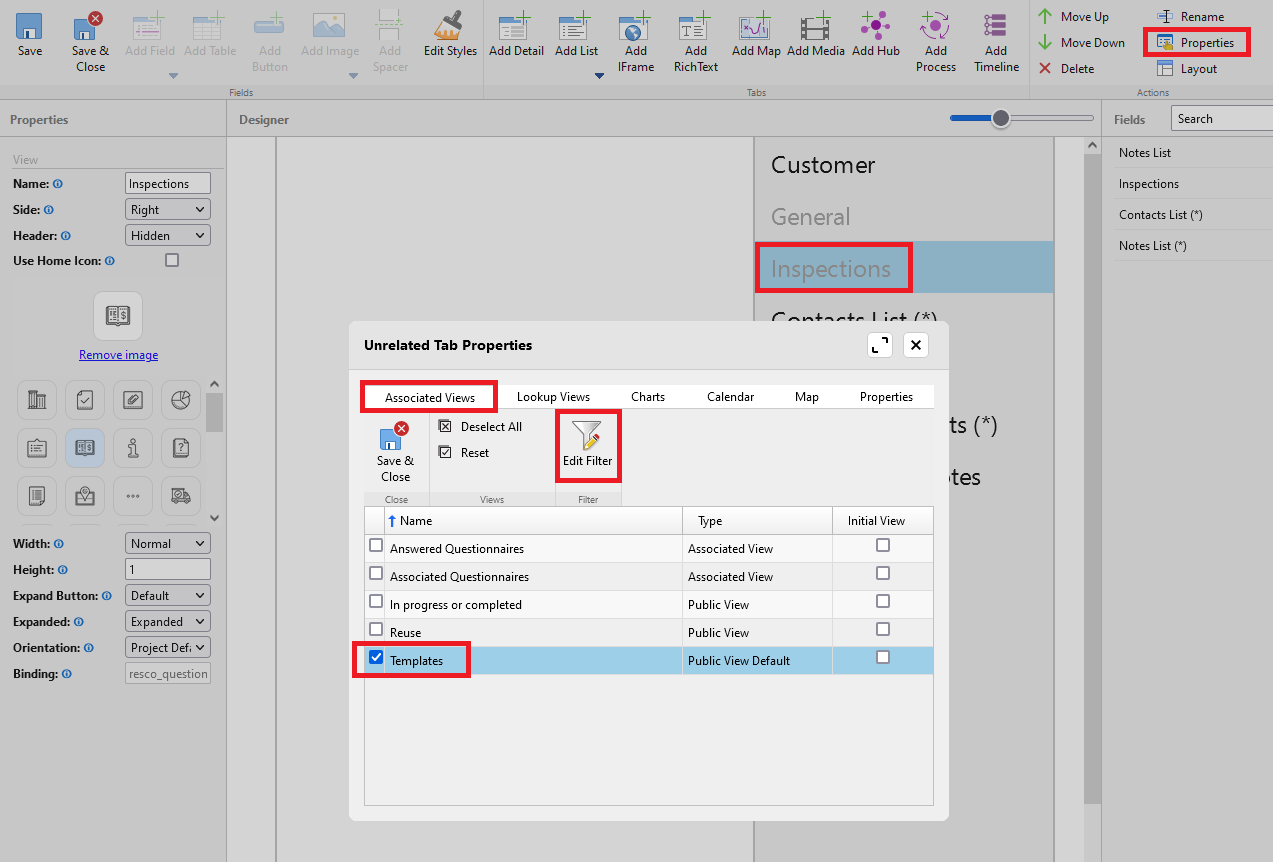Click the Edit Filter funnel icon
Image resolution: width=1273 pixels, height=862 pixels.
587,434
